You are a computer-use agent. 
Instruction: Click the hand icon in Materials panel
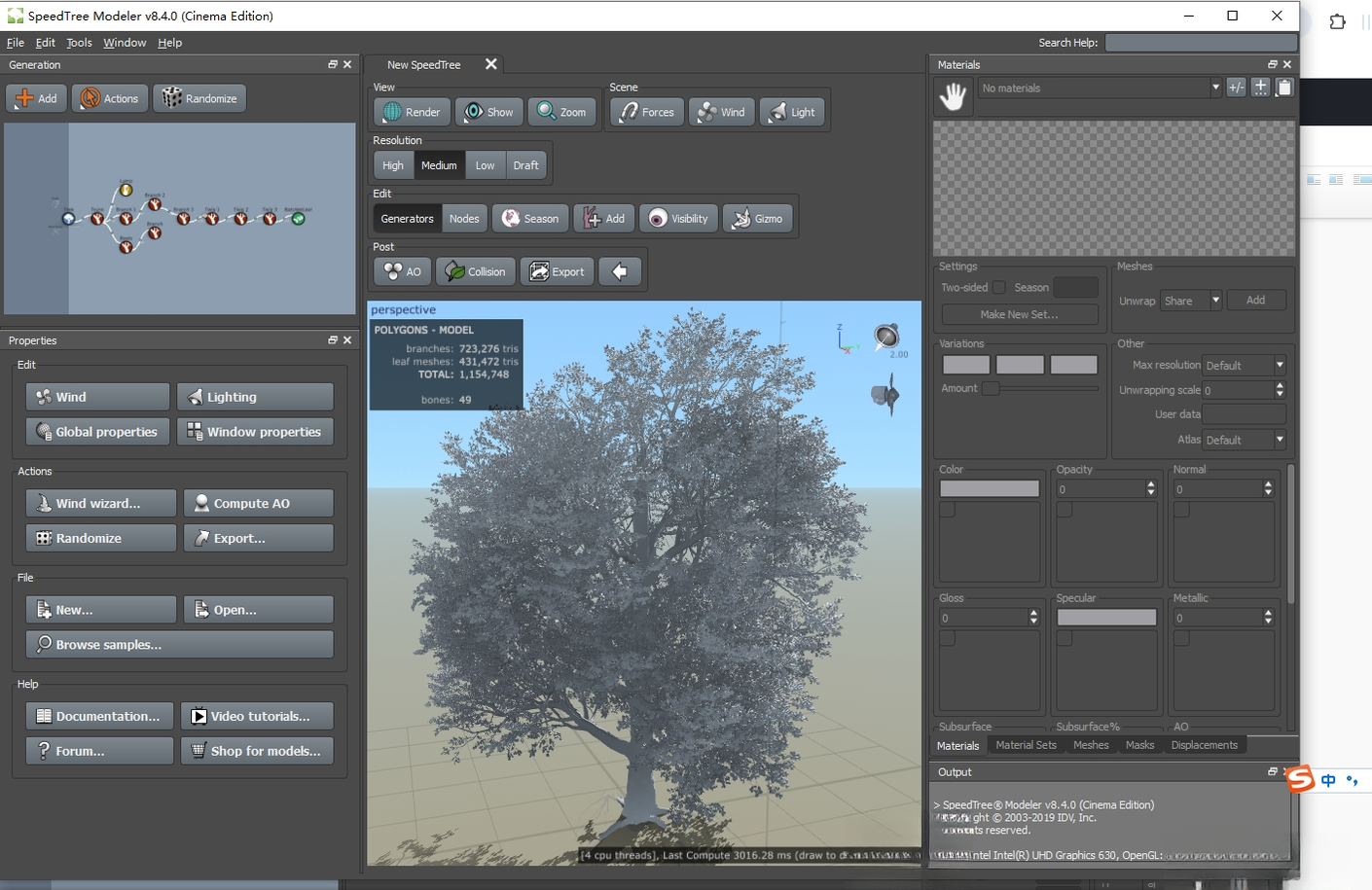click(954, 96)
